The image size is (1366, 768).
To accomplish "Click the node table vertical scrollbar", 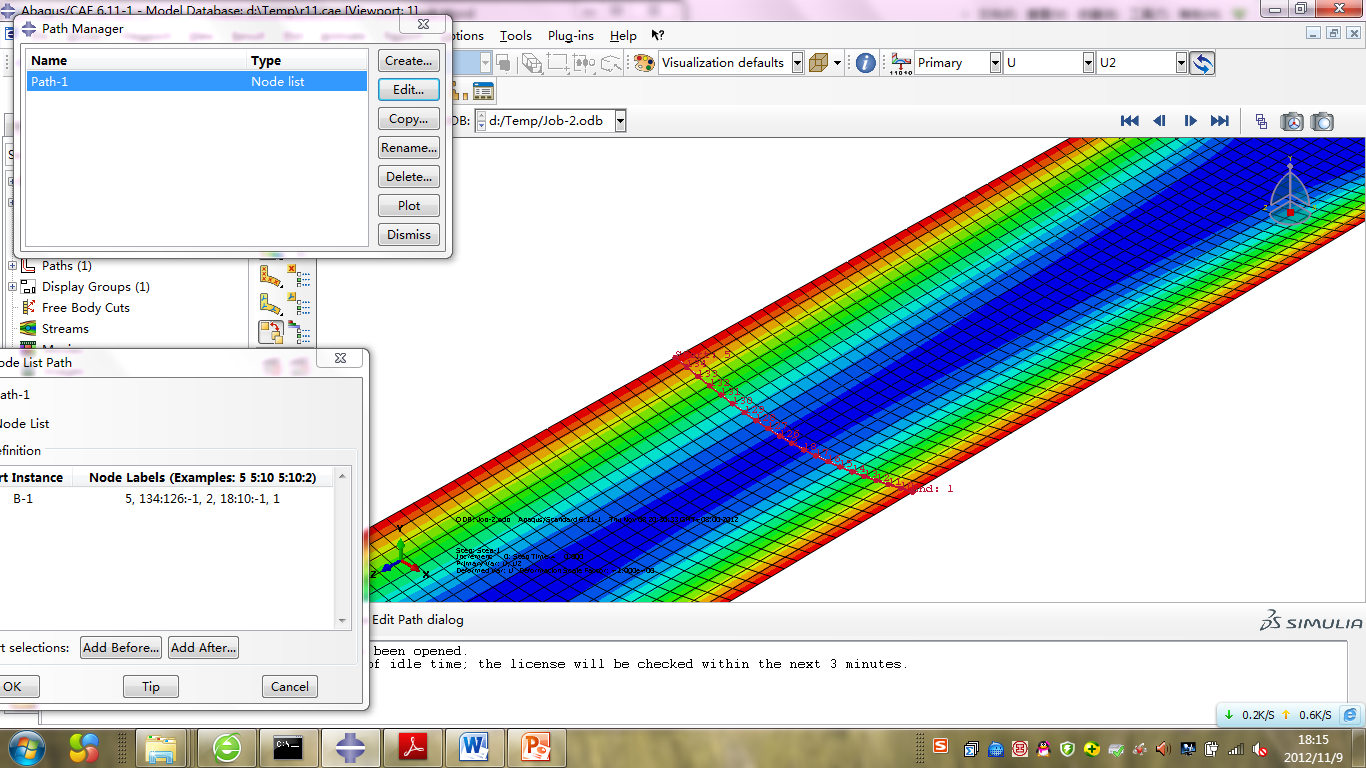I will [343, 548].
